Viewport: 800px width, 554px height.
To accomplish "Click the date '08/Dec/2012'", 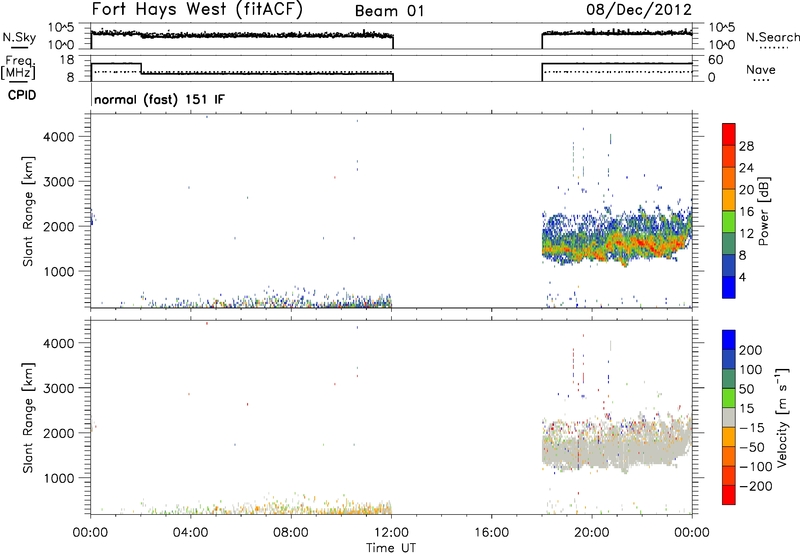I will (x=639, y=10).
